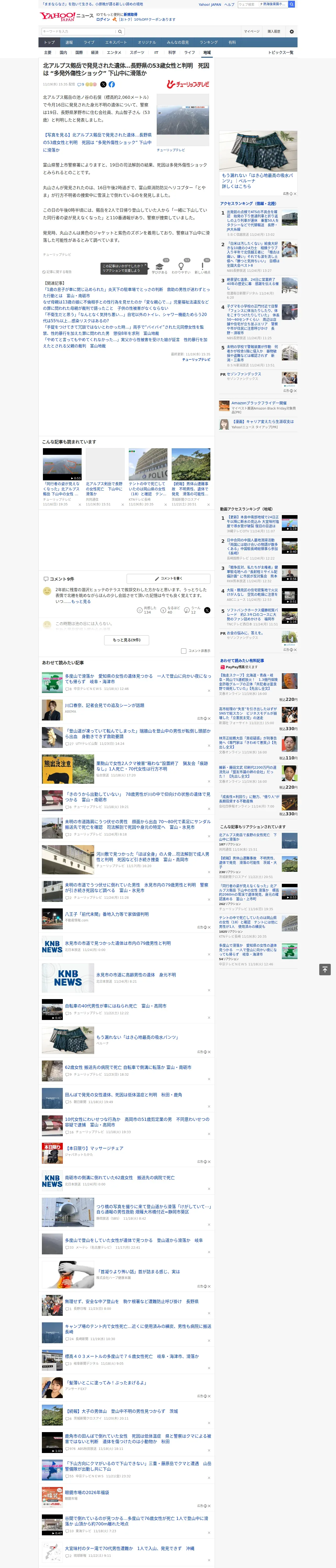Click the 【写真を見る】 article photo link
This screenshot has height=1568, width=336.
(x=97, y=142)
